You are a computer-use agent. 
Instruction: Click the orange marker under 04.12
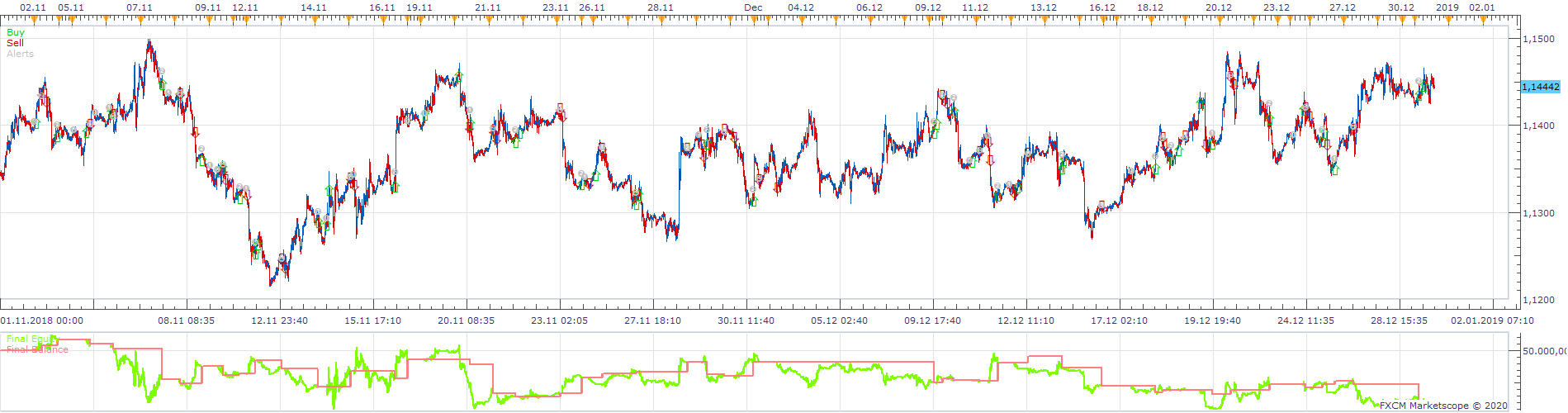[x=802, y=17]
